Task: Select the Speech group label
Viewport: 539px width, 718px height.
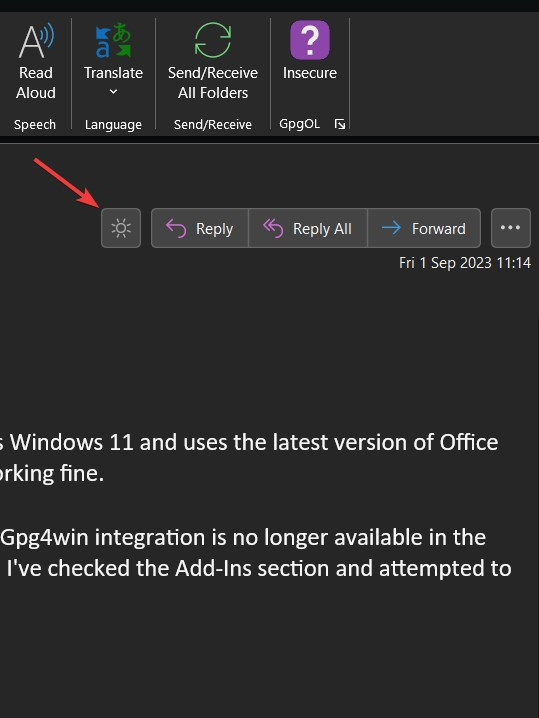Action: pos(35,125)
